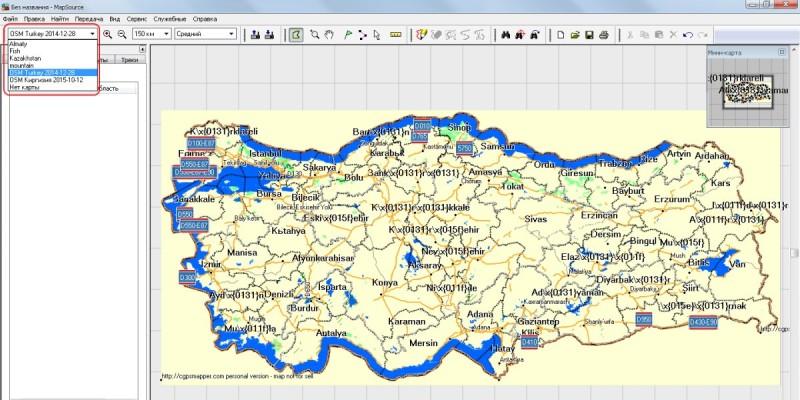Select the waypoint flag tool
Viewport: 800px width, 400px height.
point(348,34)
